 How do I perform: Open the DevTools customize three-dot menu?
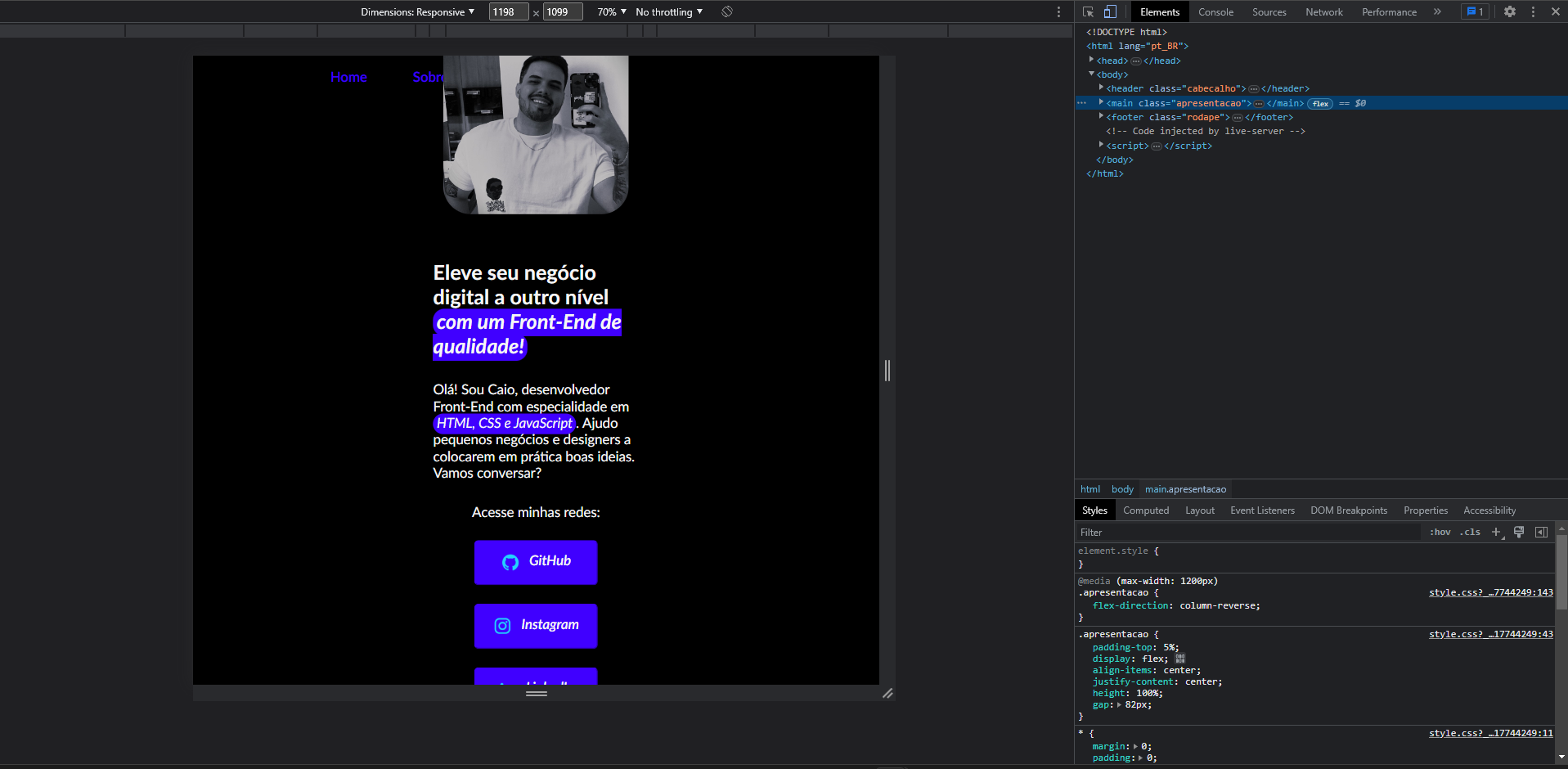point(1533,11)
